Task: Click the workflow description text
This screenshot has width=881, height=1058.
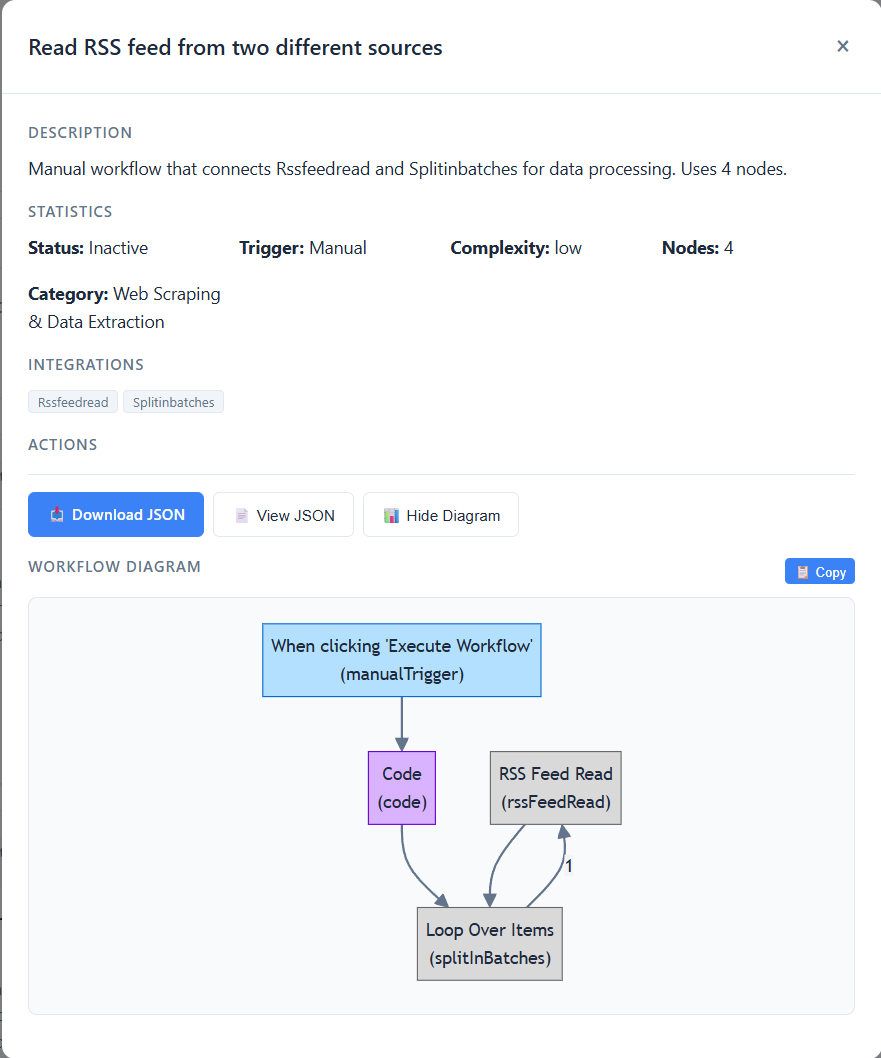Action: [x=407, y=169]
